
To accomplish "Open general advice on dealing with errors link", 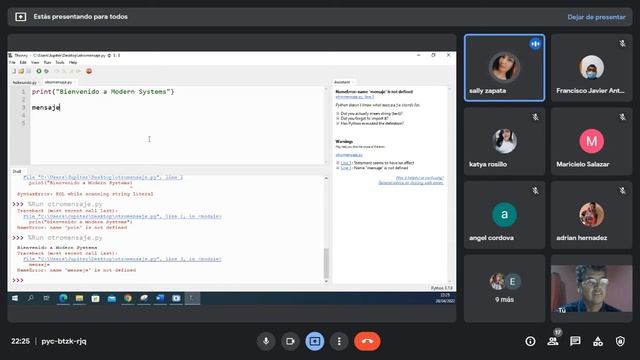I will (x=411, y=183).
